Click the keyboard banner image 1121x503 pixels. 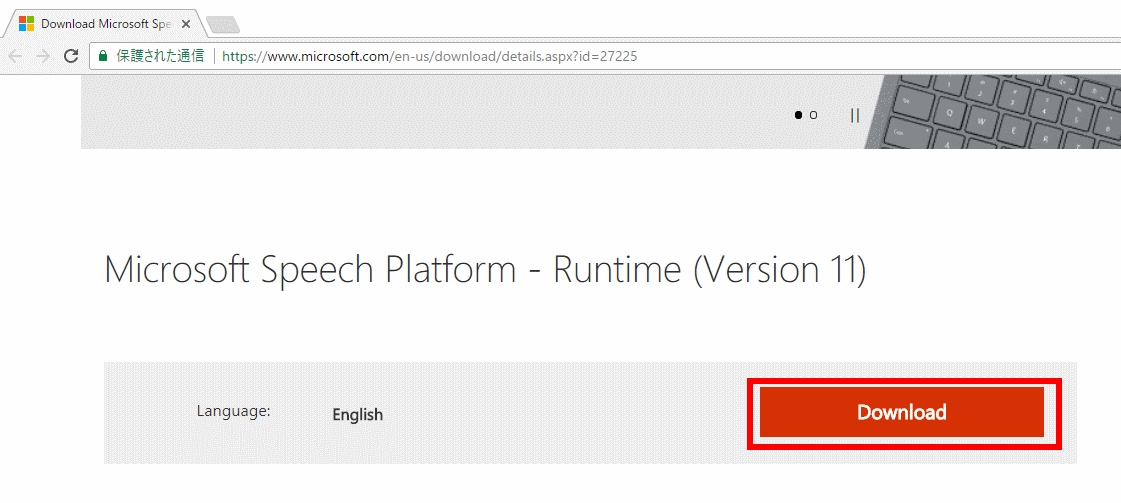(992, 111)
